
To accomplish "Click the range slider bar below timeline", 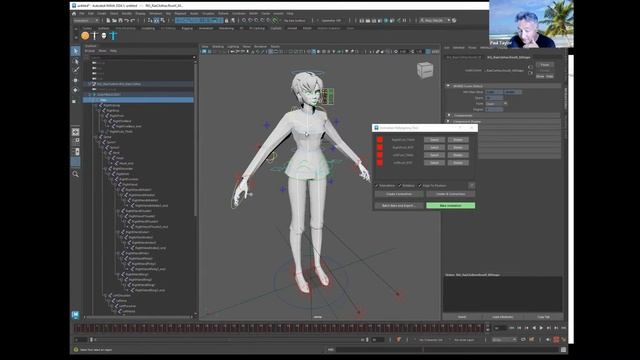I will click(229, 340).
